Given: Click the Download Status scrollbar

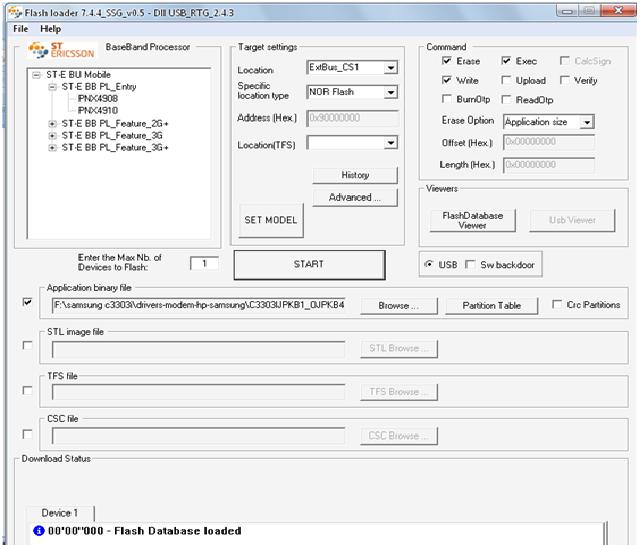Looking at the screenshot, I should [x=606, y=533].
